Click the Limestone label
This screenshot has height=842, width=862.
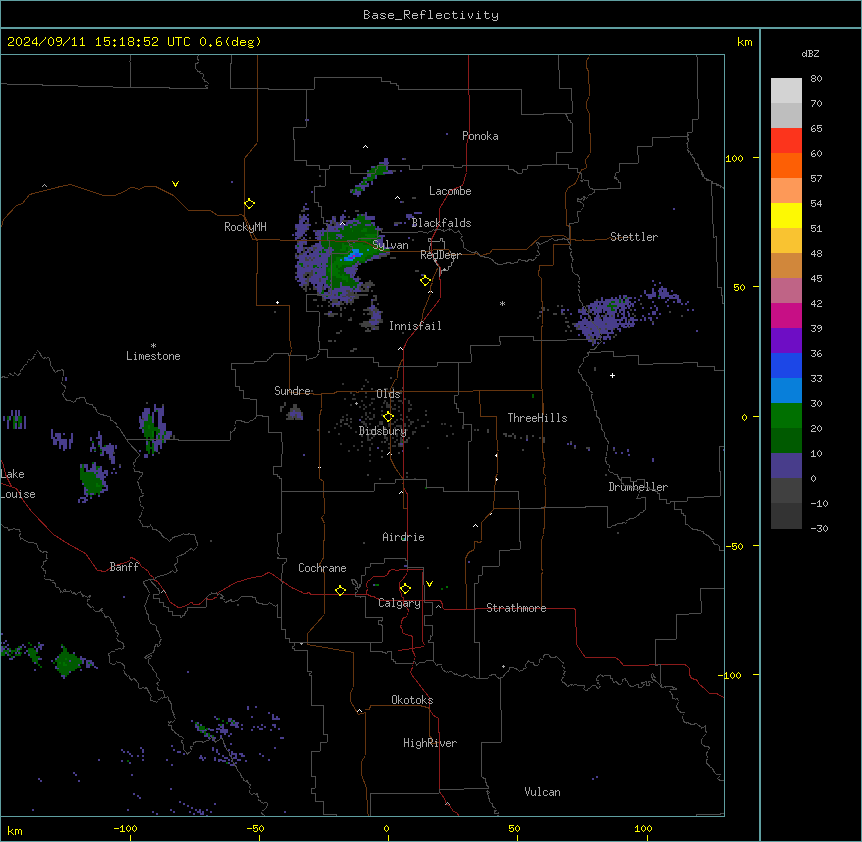[x=153, y=356]
